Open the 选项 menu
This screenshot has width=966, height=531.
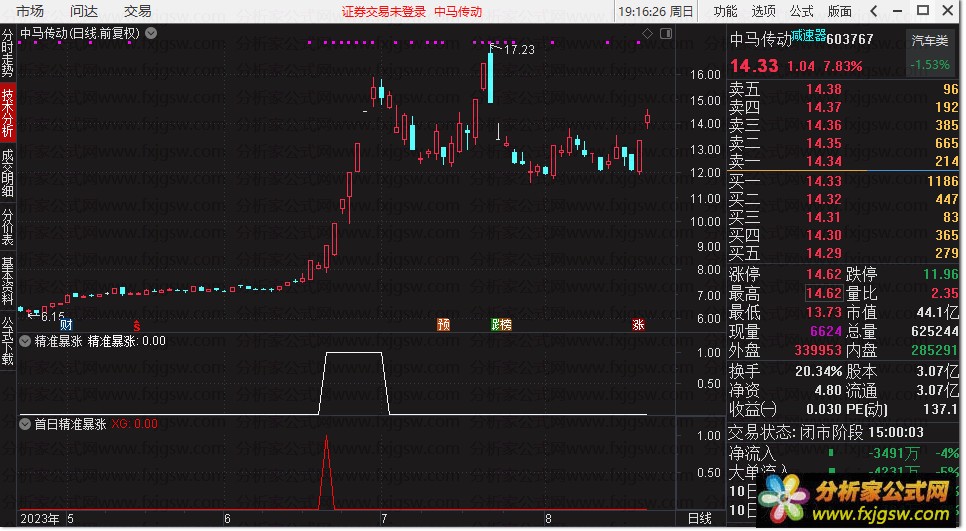pos(763,11)
